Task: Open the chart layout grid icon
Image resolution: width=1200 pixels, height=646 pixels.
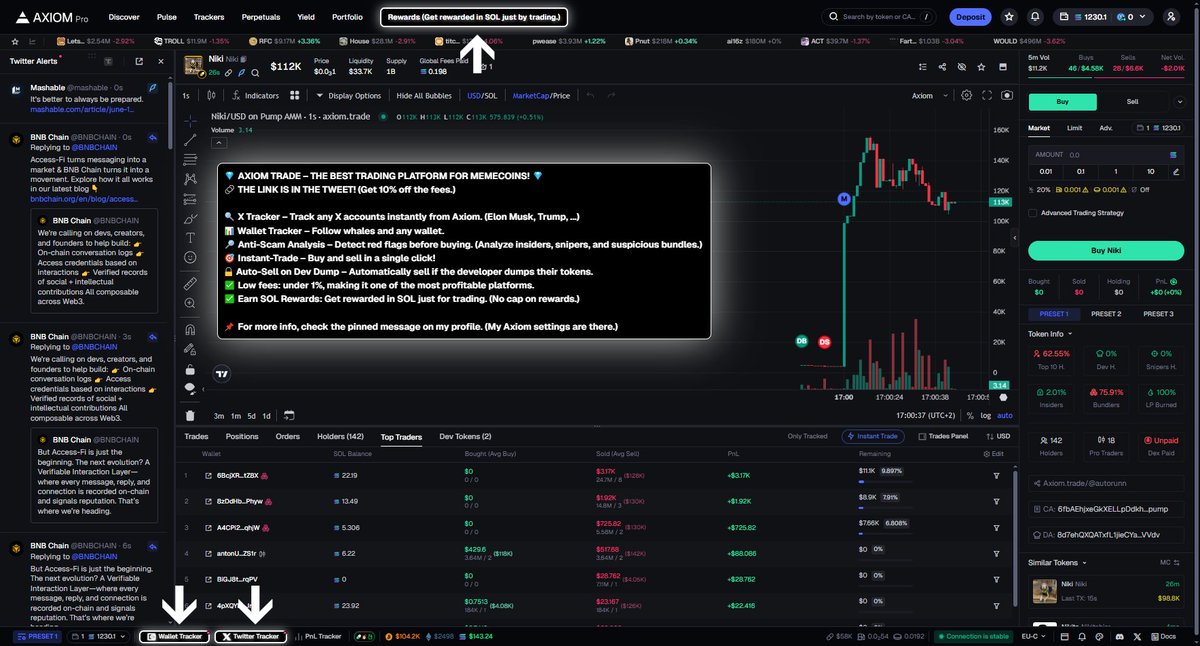Action: (x=295, y=96)
